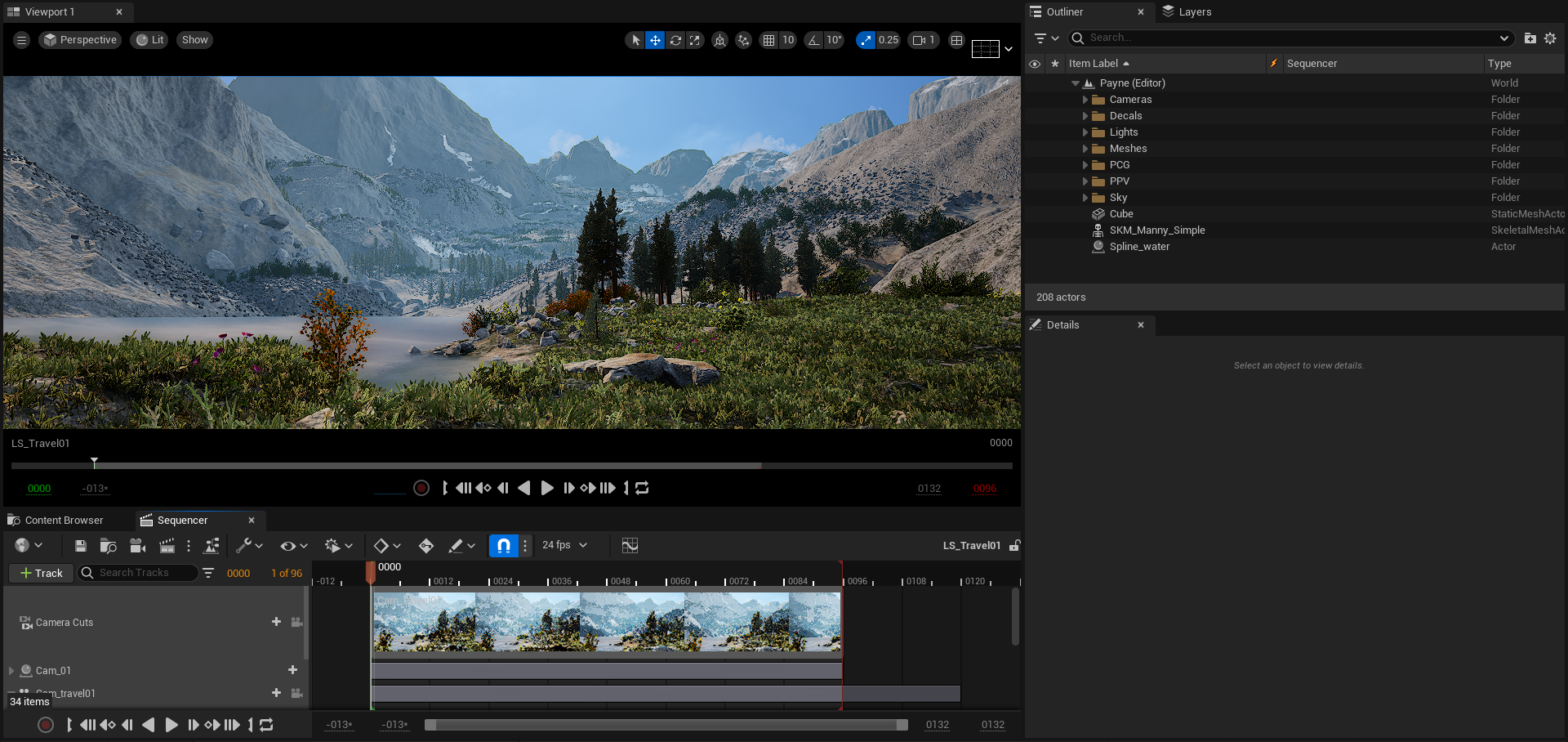
Task: Play in reverse in the viewport transport
Action: [x=524, y=488]
